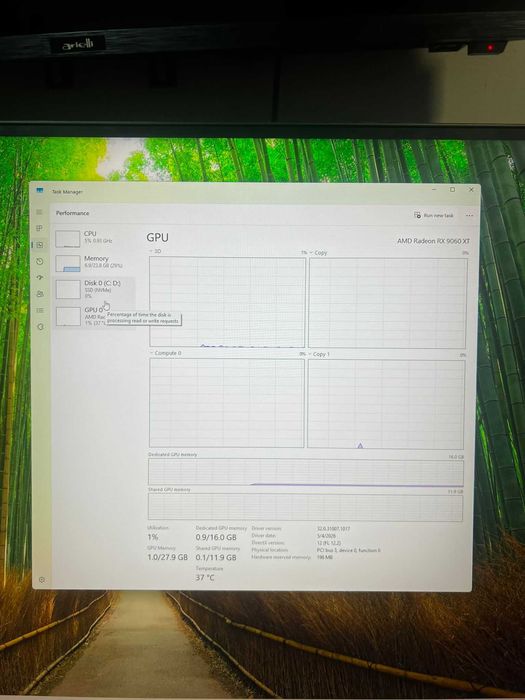Open the Copy engine graph dropdown
525x700 pixels.
[x=318, y=253]
